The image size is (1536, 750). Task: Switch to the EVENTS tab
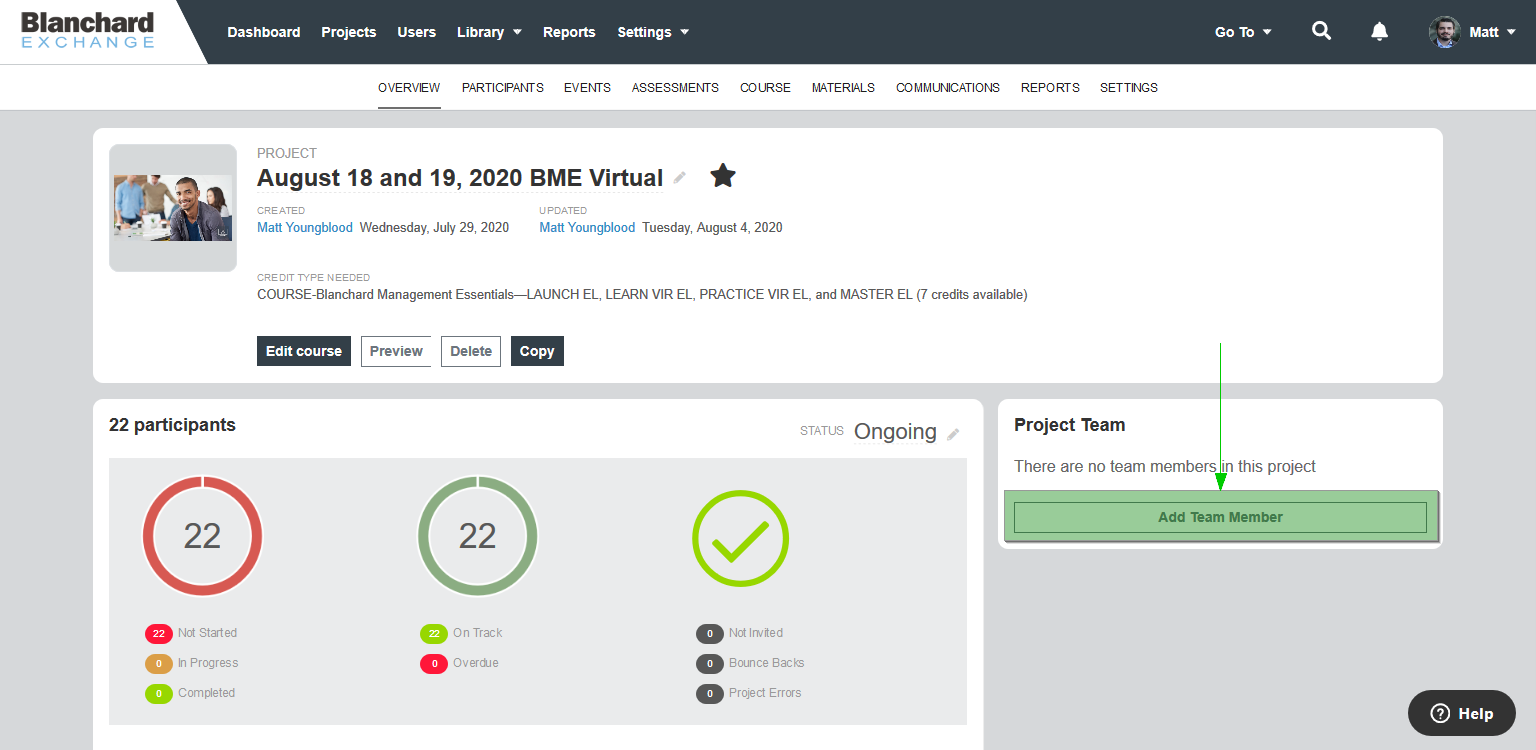click(587, 88)
